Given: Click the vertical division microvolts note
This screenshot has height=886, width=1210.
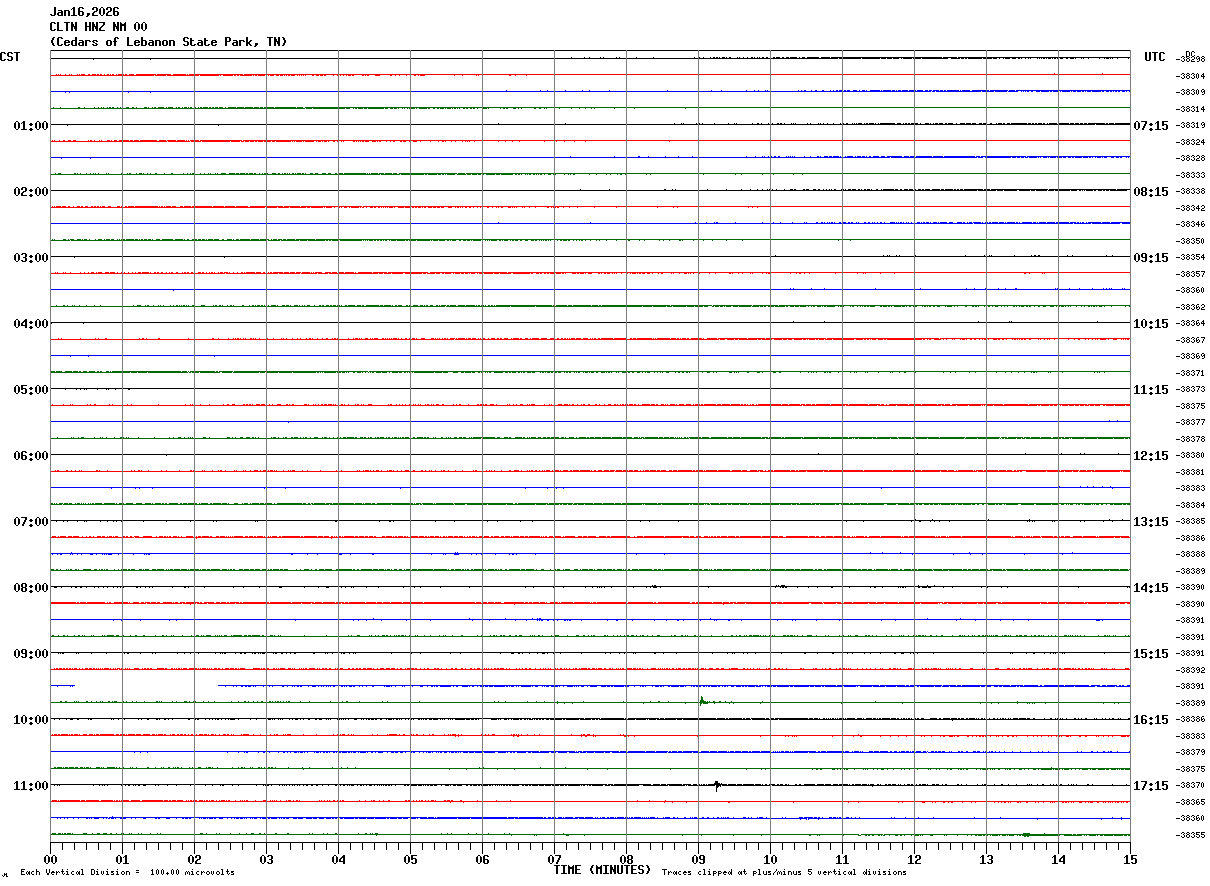Looking at the screenshot, I should tap(128, 873).
